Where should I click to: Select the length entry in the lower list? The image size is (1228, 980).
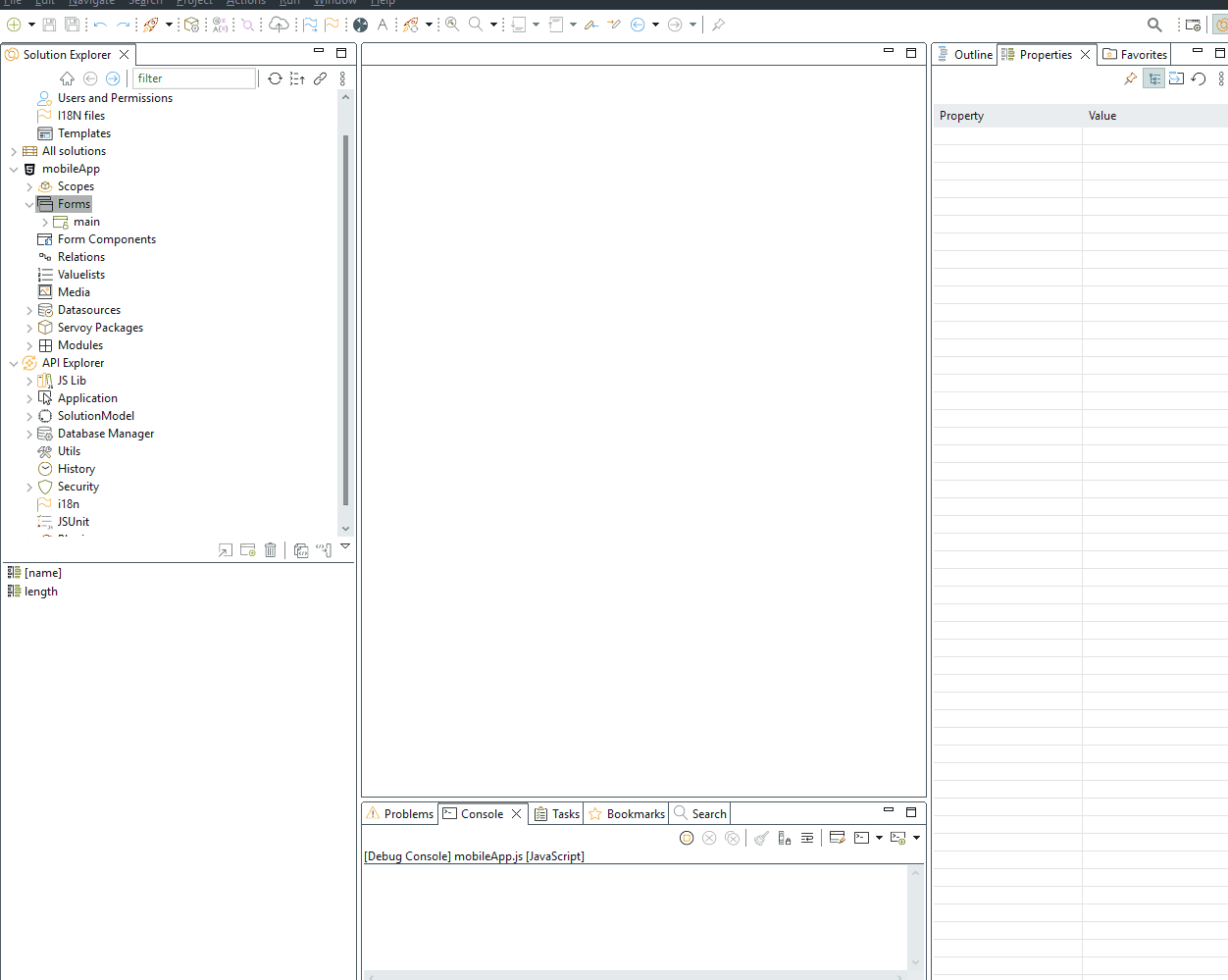tap(40, 592)
